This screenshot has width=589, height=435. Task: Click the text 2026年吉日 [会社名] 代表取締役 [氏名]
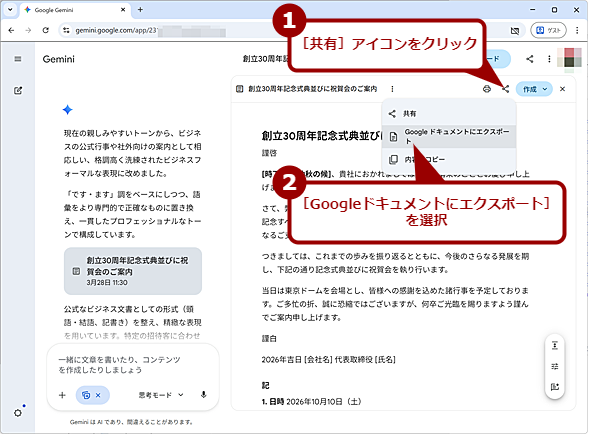point(329,359)
